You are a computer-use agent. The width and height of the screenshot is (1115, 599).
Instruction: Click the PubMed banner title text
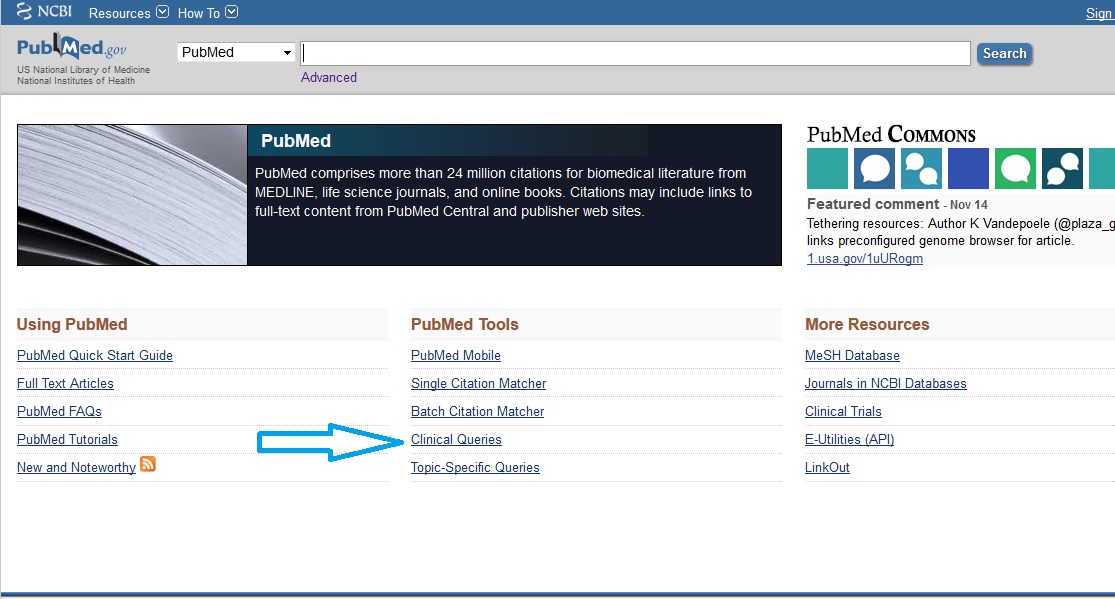296,141
